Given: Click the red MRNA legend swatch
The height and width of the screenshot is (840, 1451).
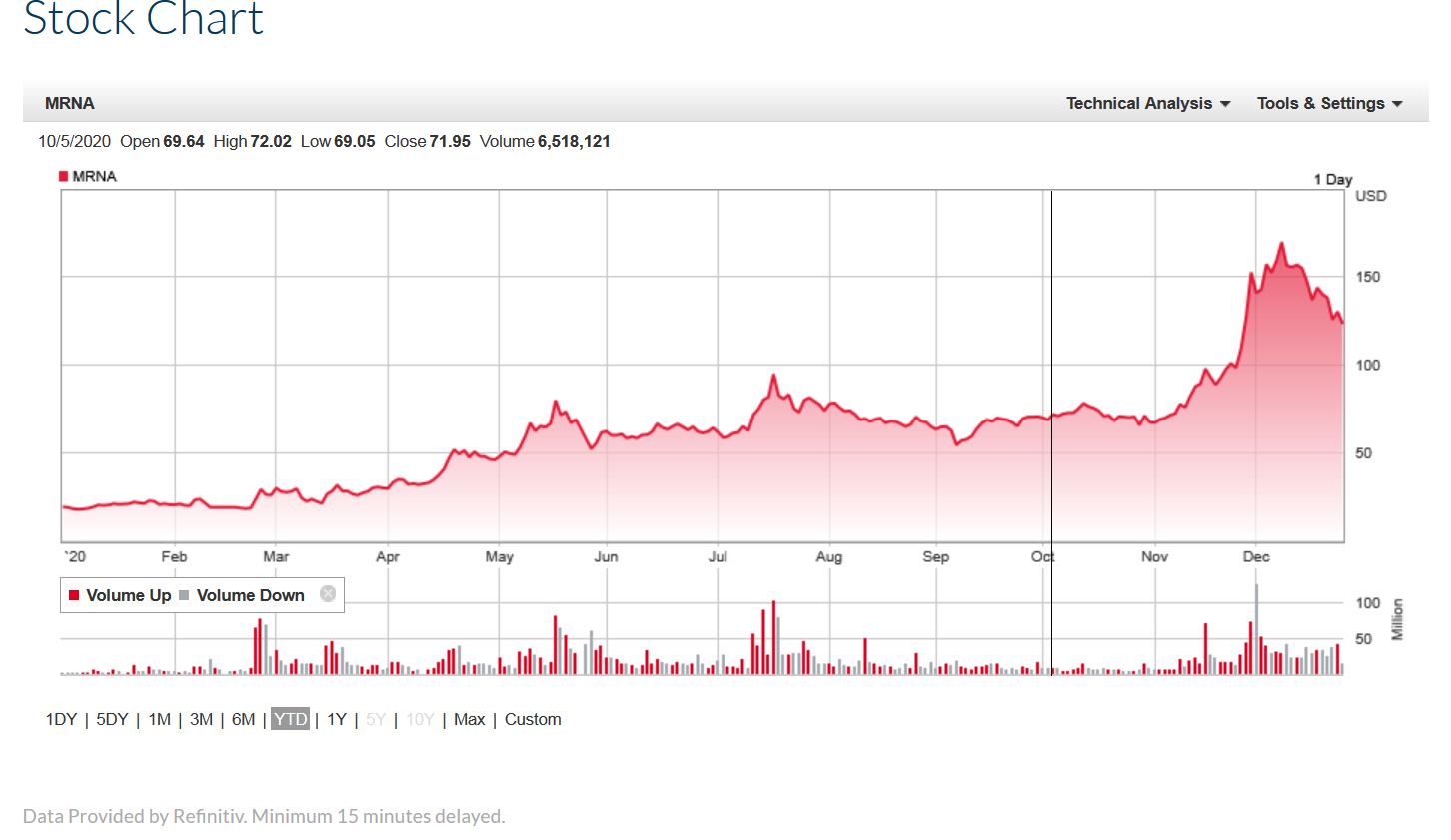Looking at the screenshot, I should [x=64, y=176].
